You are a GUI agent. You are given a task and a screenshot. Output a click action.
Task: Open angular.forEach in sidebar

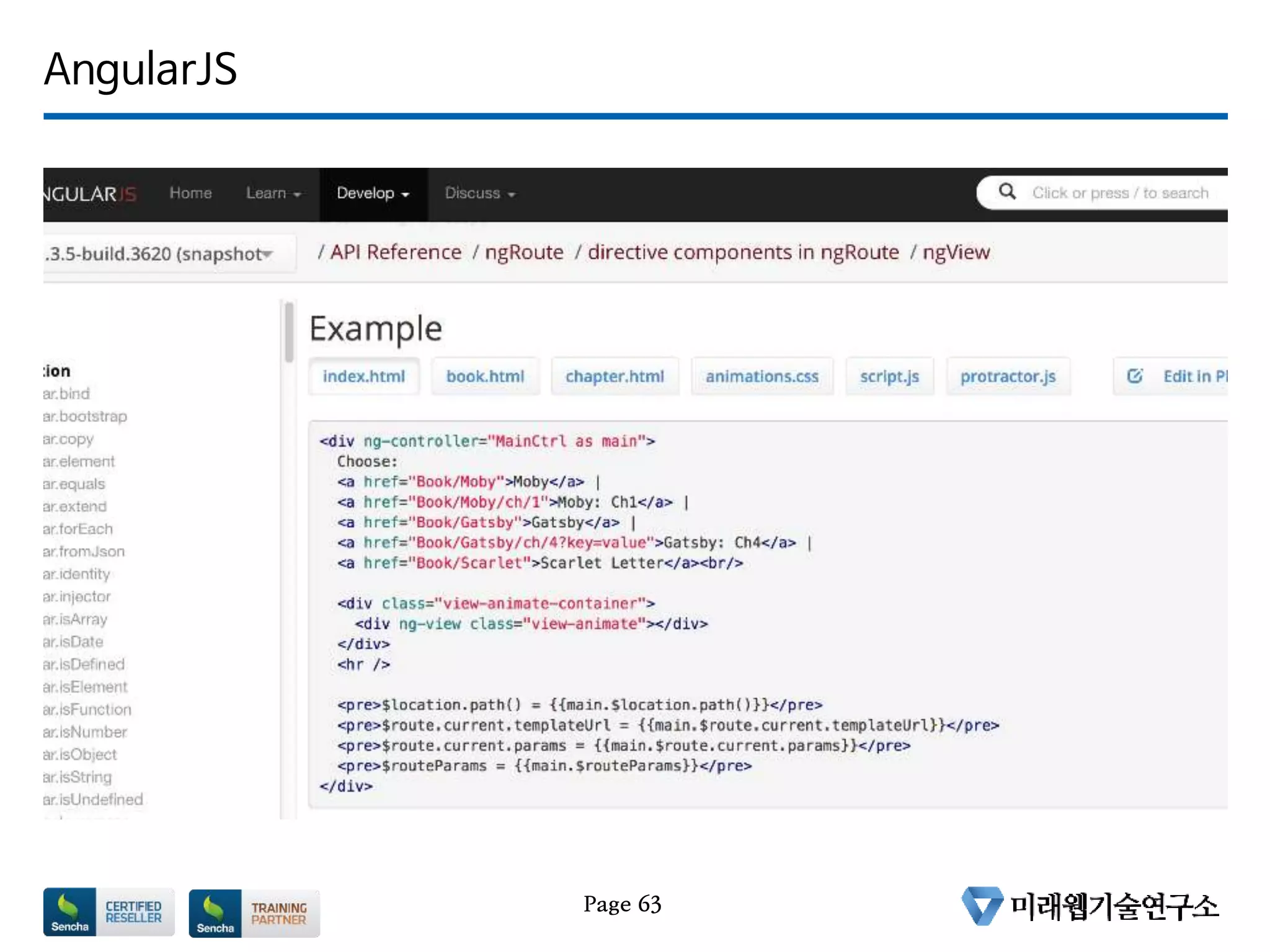[78, 529]
